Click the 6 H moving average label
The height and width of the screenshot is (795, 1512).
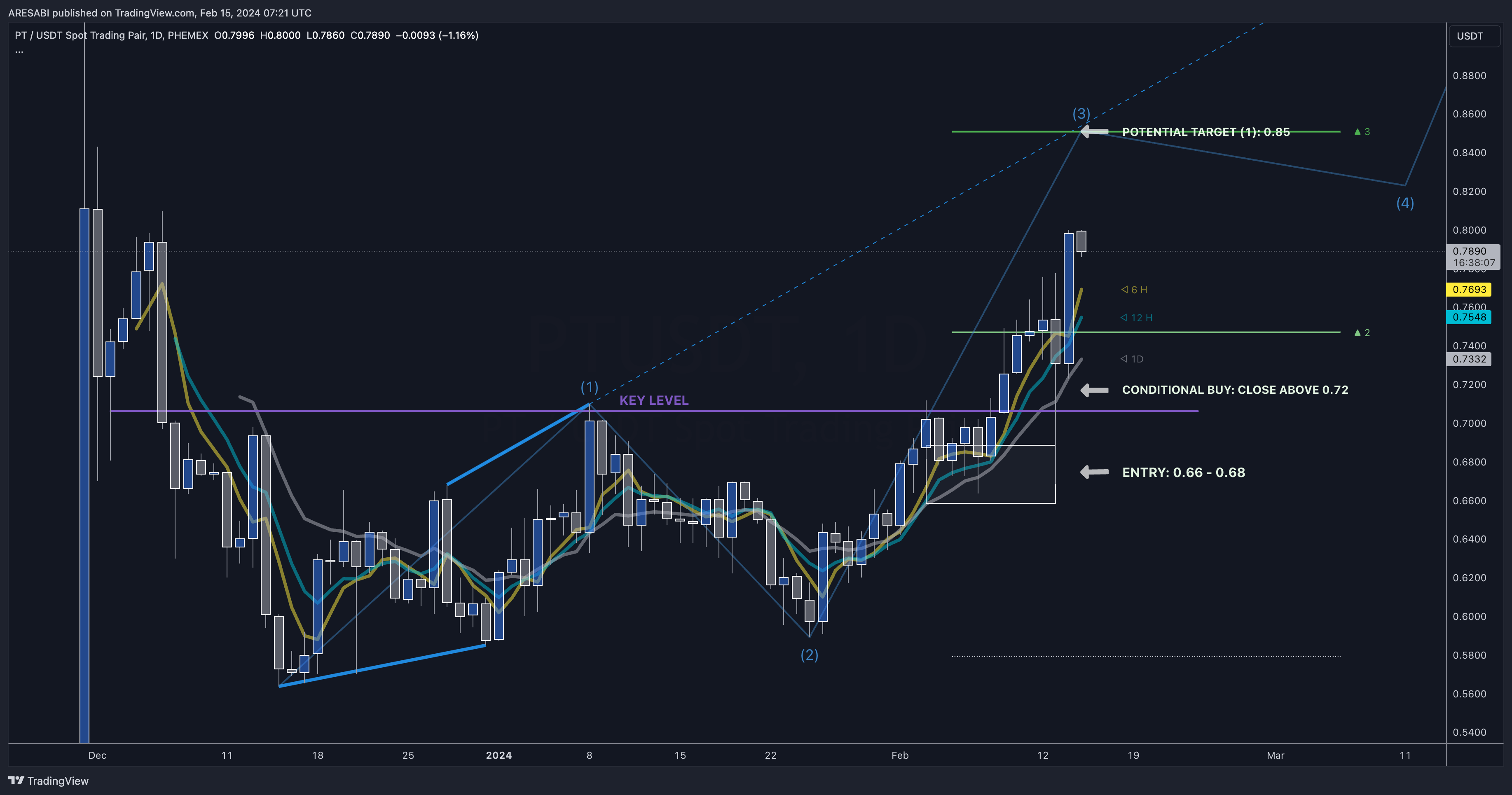(x=1134, y=290)
